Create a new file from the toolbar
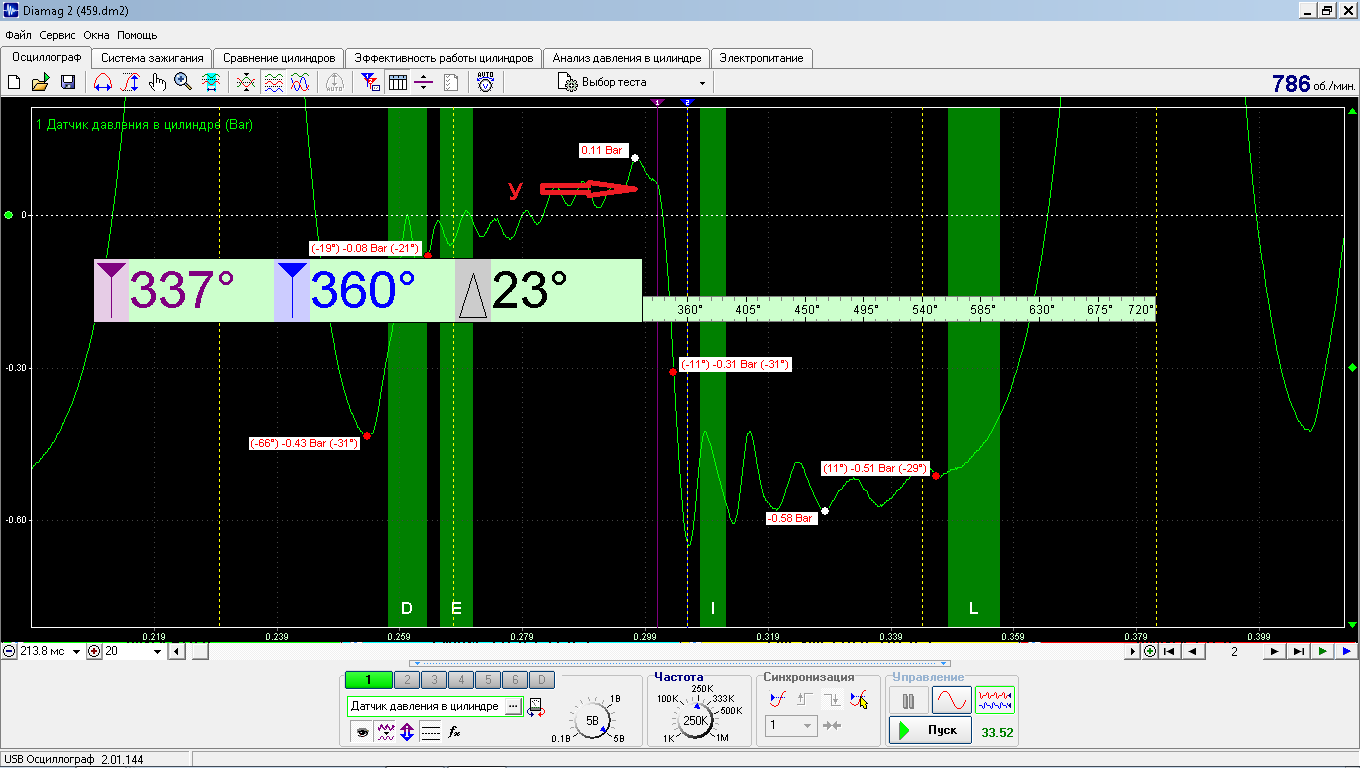 [x=14, y=82]
